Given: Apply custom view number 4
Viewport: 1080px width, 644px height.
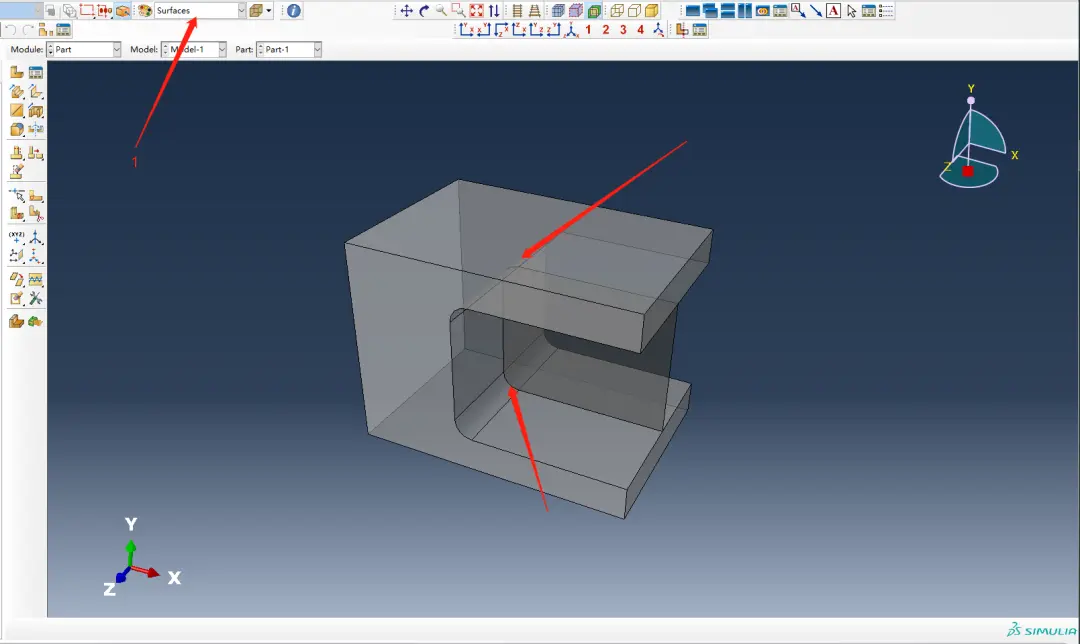Looking at the screenshot, I should [x=641, y=30].
